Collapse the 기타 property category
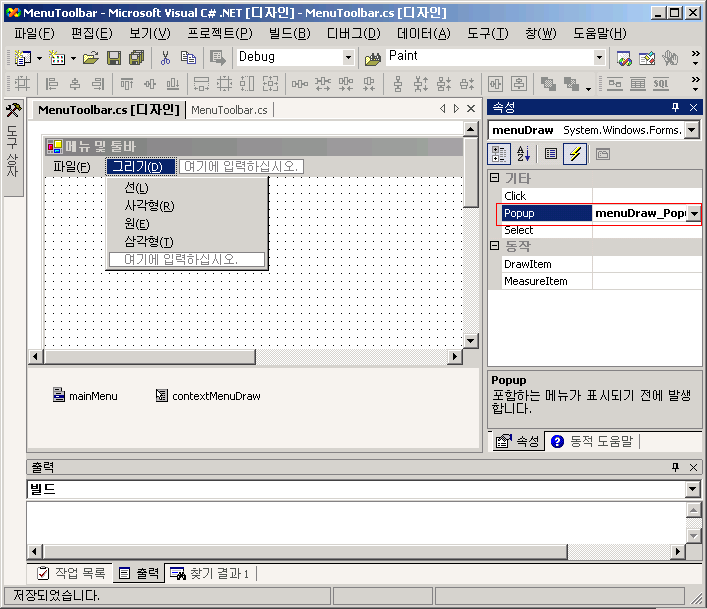 pos(494,178)
